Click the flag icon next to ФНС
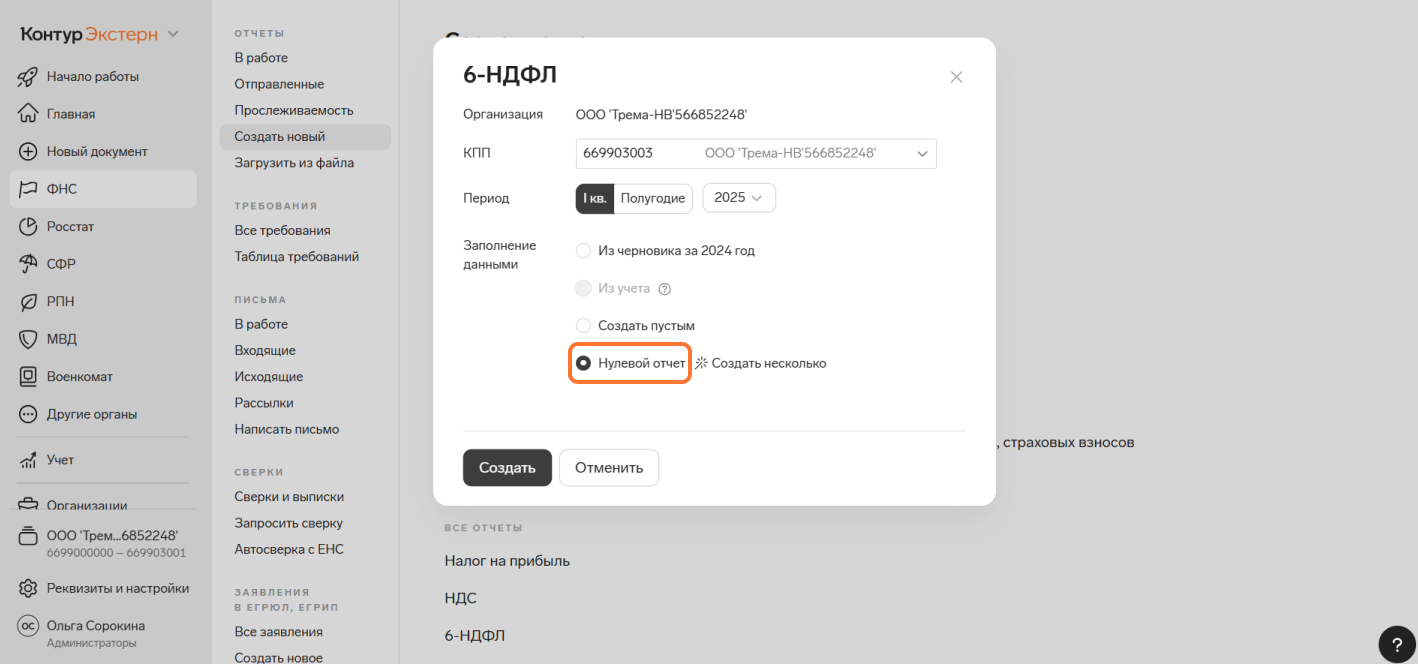The height and width of the screenshot is (664, 1418). 28,189
